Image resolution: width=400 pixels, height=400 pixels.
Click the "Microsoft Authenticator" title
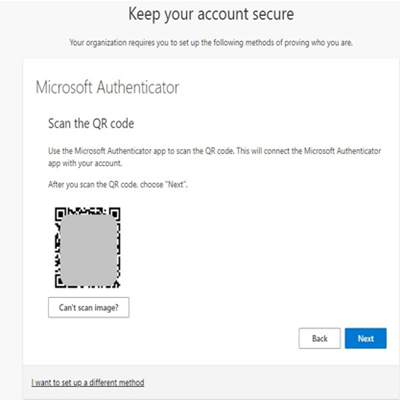click(x=107, y=88)
